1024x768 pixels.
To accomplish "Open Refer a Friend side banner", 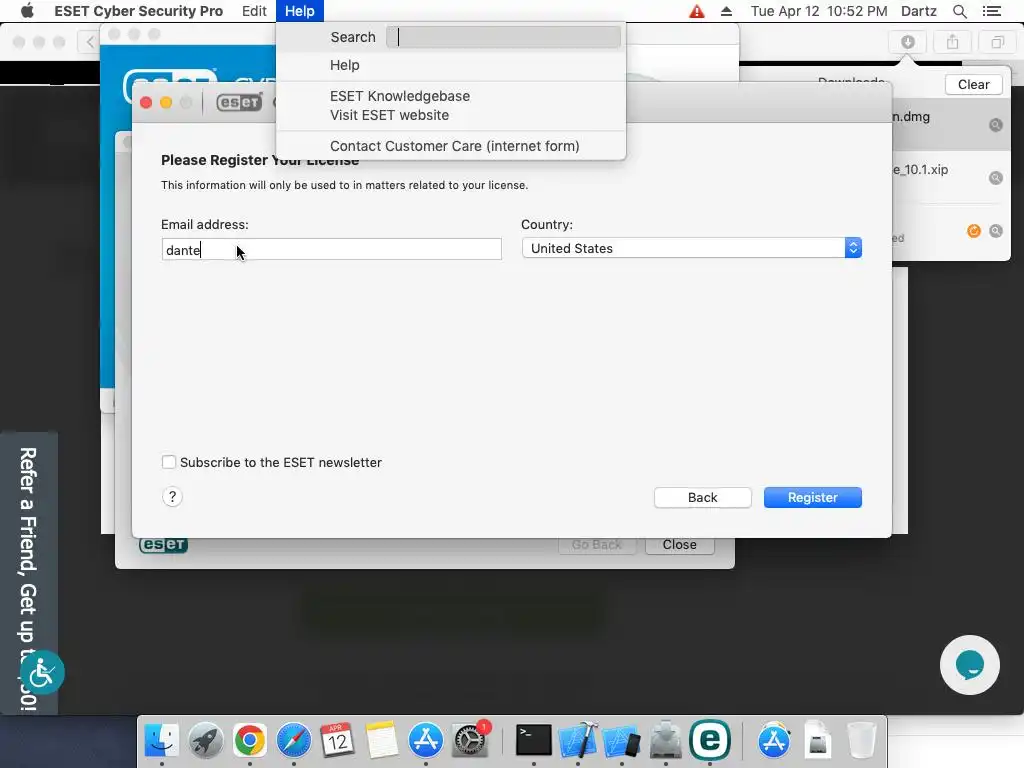I will pos(29,575).
